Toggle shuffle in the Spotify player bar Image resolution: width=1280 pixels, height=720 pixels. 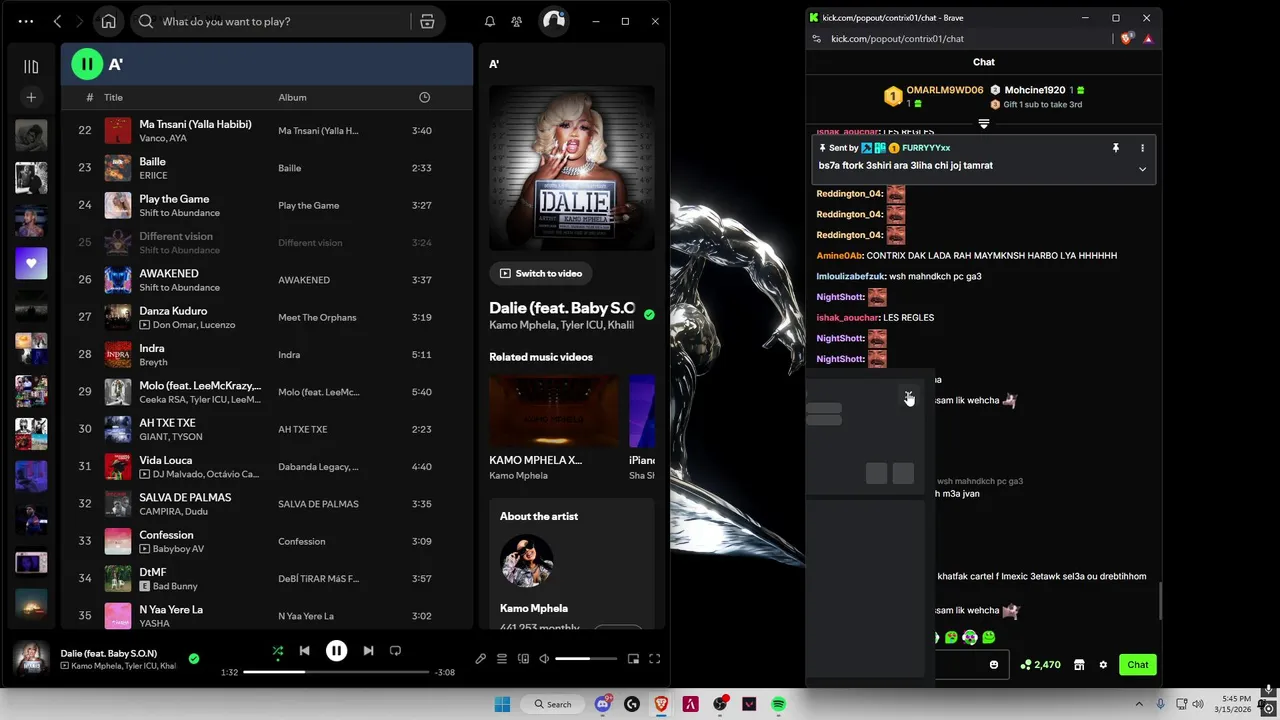point(278,651)
